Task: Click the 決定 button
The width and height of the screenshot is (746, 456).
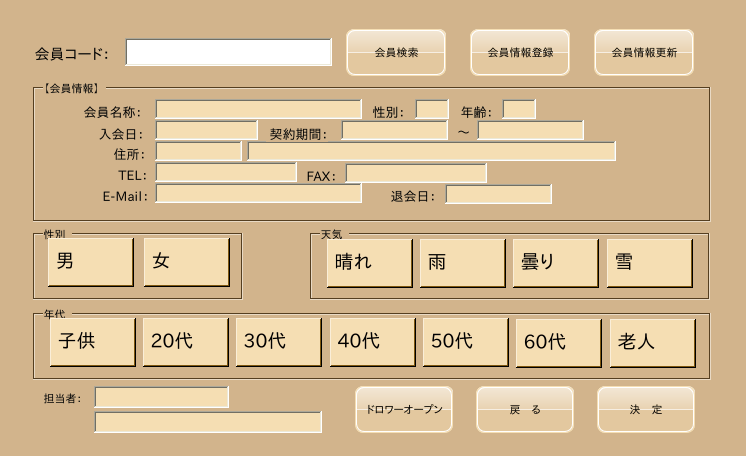Action: pos(646,409)
